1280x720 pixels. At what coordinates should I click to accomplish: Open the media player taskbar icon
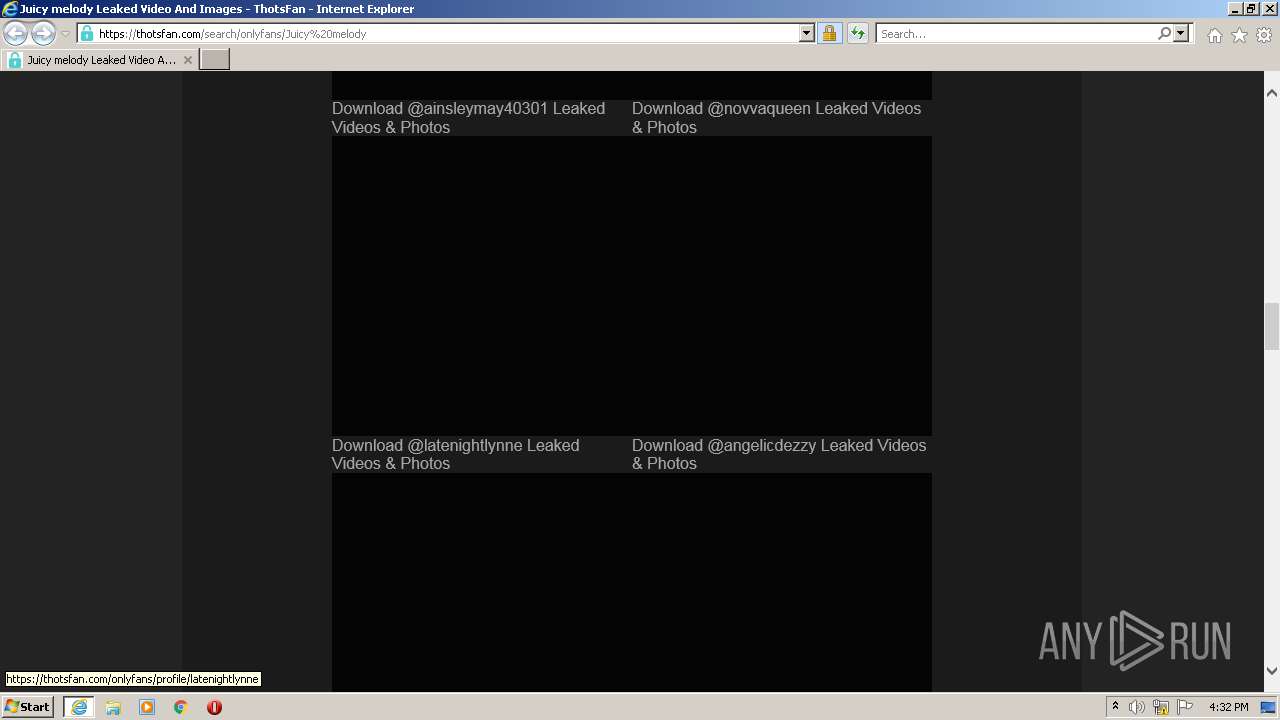pos(147,707)
